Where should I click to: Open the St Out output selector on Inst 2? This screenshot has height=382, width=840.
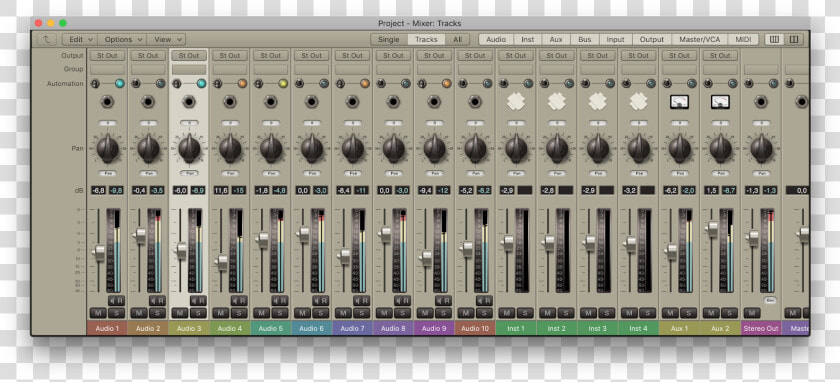click(557, 55)
